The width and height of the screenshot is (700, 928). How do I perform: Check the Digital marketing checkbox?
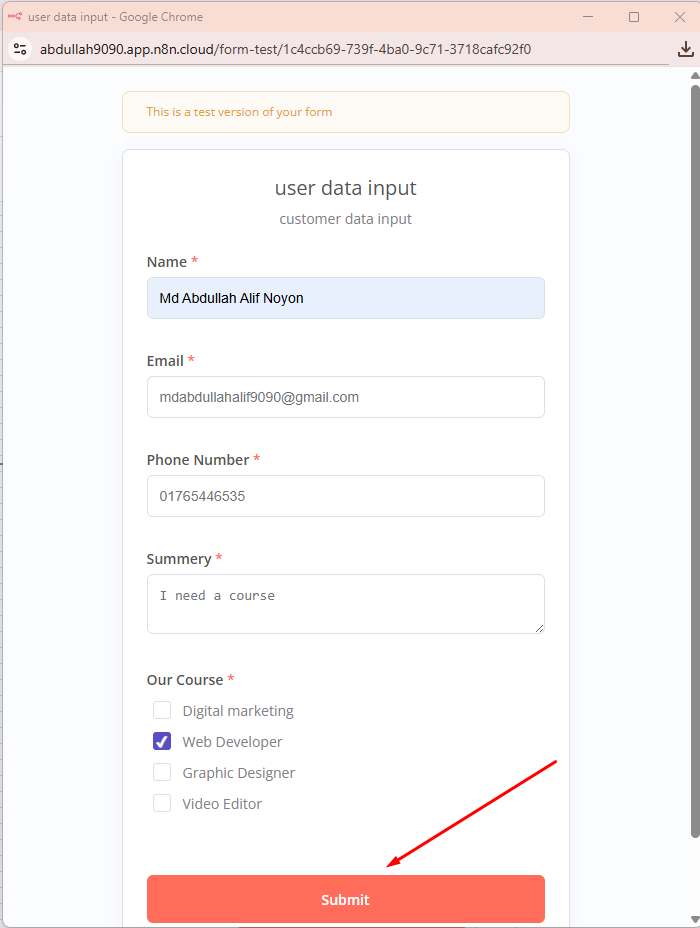coord(162,711)
